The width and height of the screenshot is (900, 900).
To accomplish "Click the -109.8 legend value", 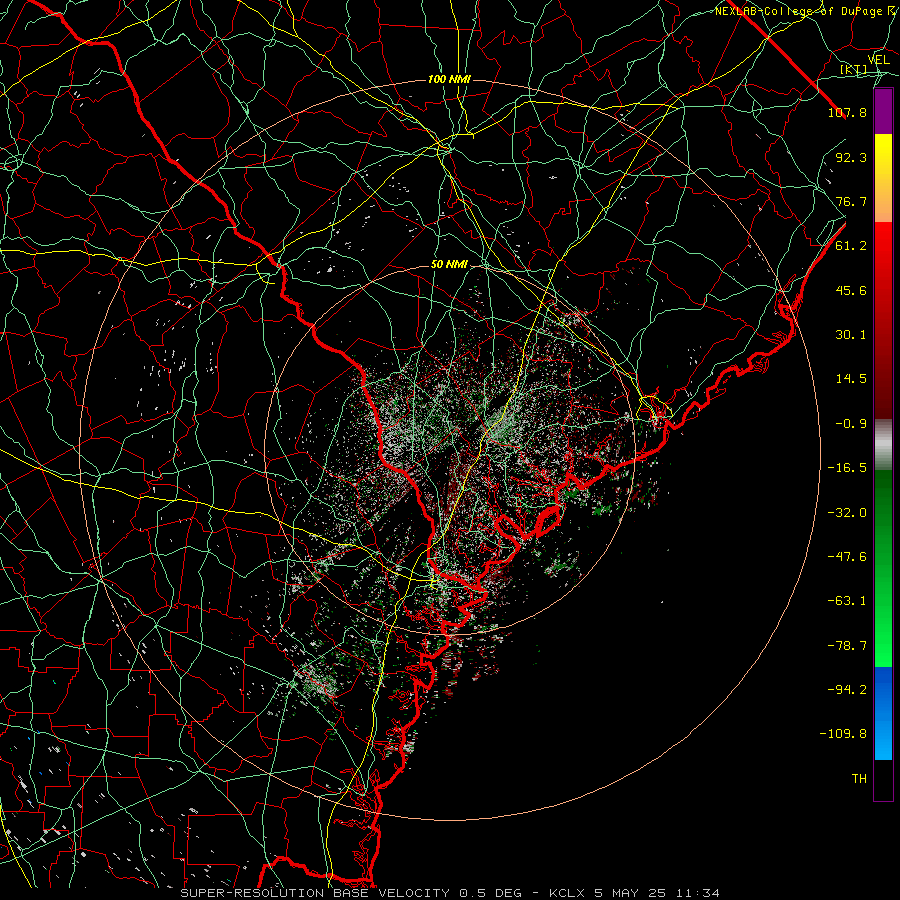I will (x=843, y=734).
